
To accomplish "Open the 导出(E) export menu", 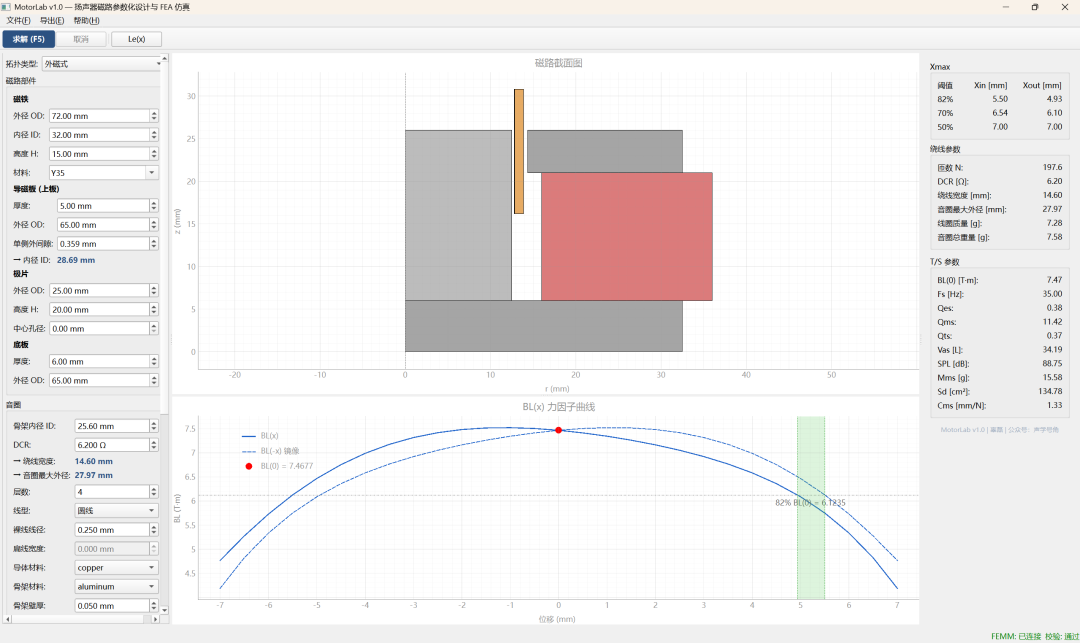I will pyautogui.click(x=52, y=20).
